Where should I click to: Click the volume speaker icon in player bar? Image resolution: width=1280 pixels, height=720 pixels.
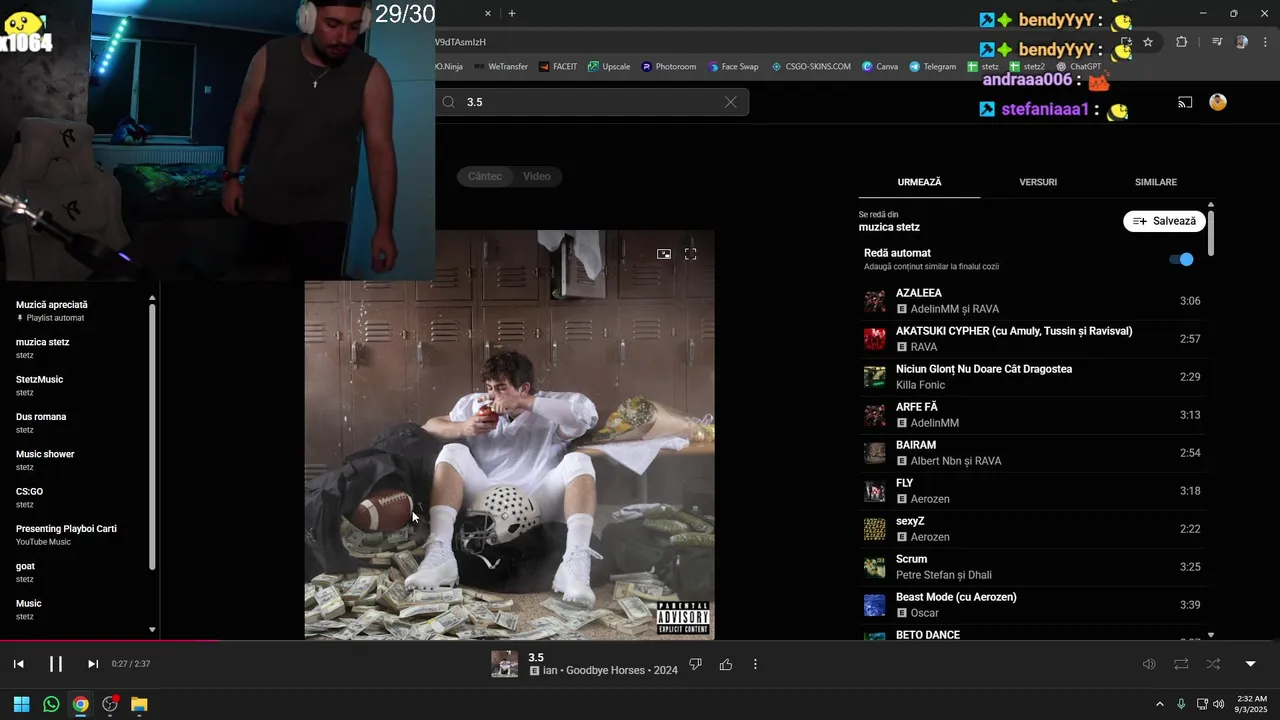pyautogui.click(x=1149, y=664)
